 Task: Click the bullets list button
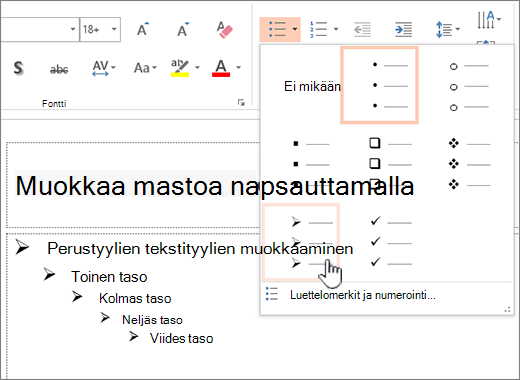[276, 29]
